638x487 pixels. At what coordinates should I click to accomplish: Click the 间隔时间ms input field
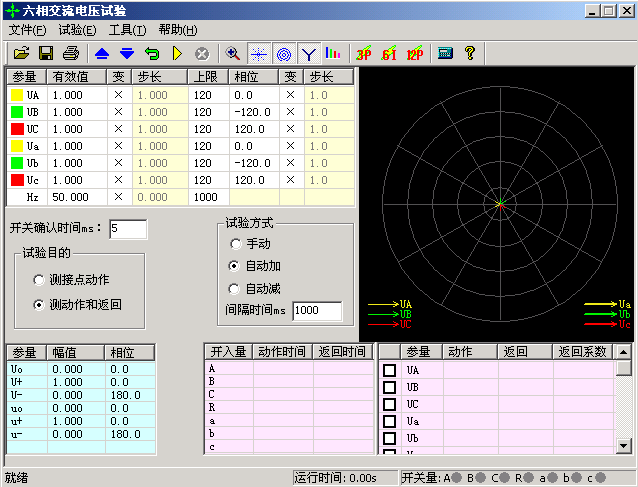tap(316, 311)
